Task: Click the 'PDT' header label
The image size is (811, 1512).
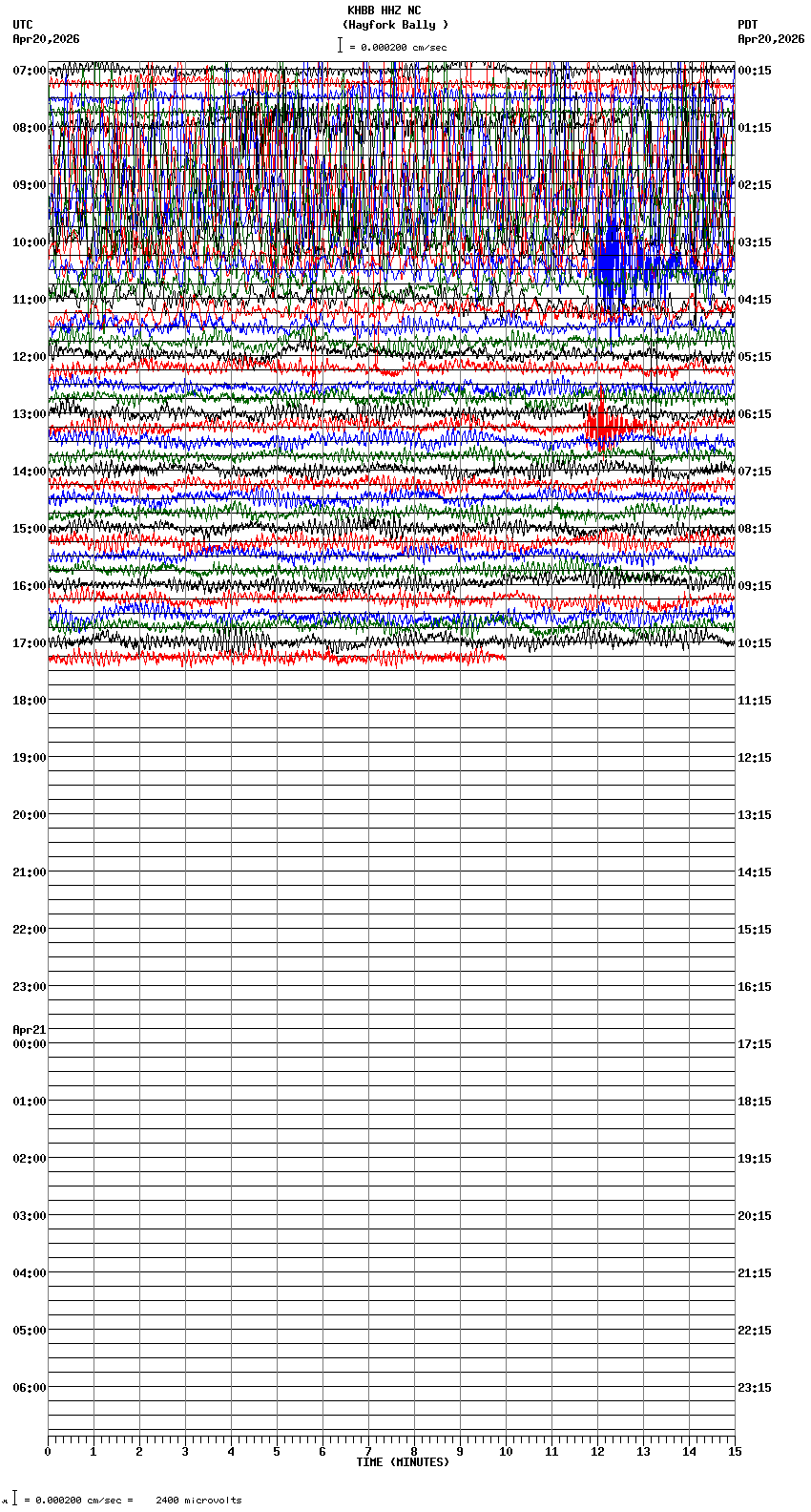Action: coord(748,25)
